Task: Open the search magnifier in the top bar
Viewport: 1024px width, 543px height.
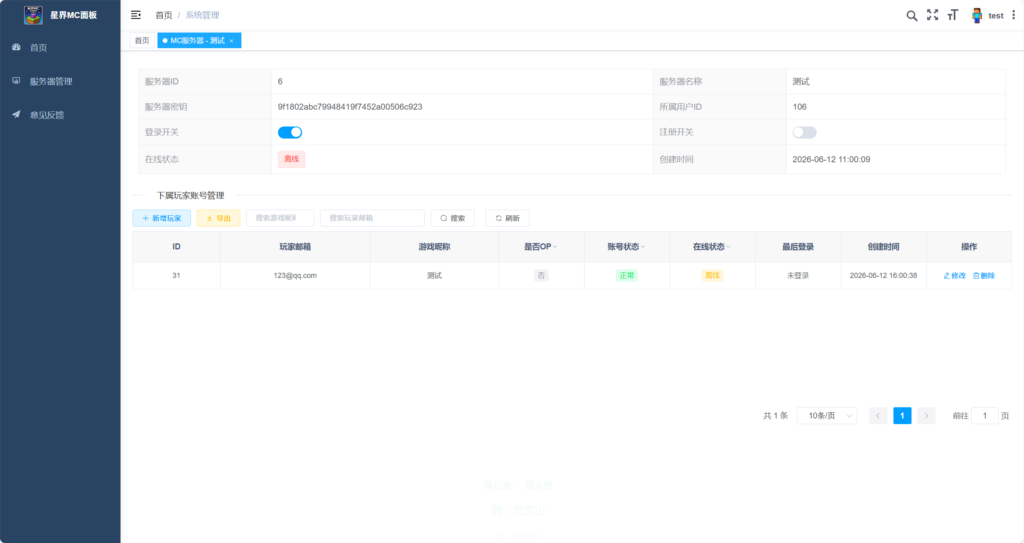Action: pyautogui.click(x=912, y=16)
